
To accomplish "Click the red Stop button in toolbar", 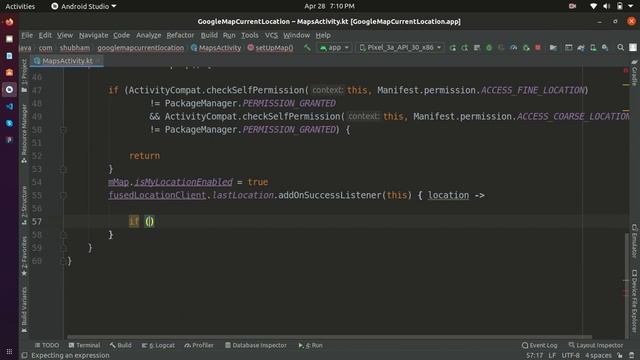I will click(x=538, y=48).
